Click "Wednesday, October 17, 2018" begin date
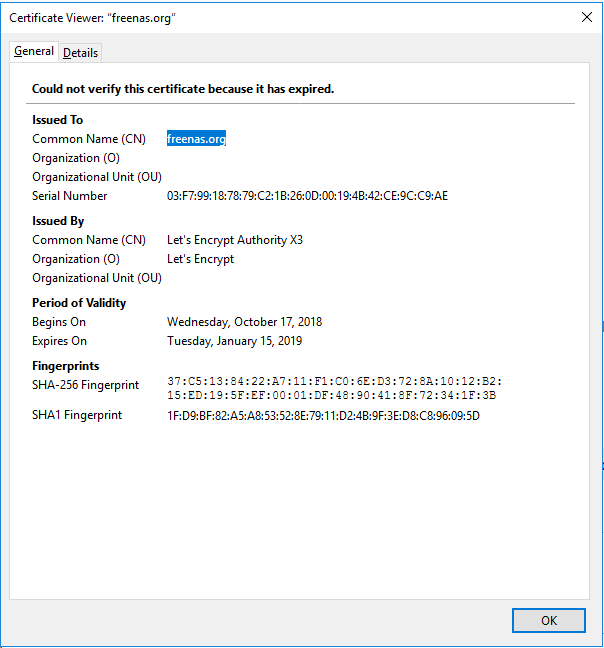Viewport: 604px width, 648px height. coord(244,322)
